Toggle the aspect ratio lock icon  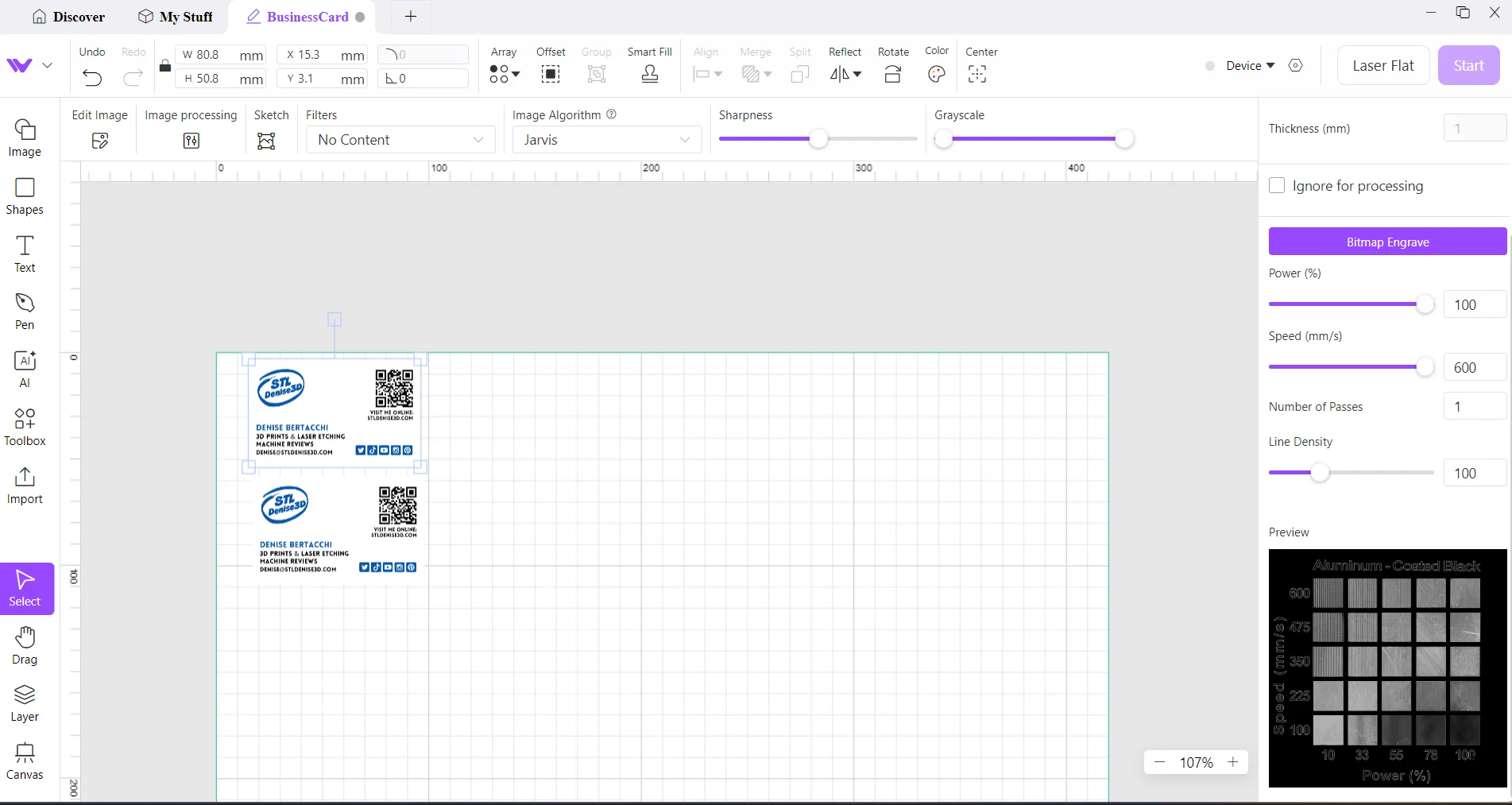(164, 66)
